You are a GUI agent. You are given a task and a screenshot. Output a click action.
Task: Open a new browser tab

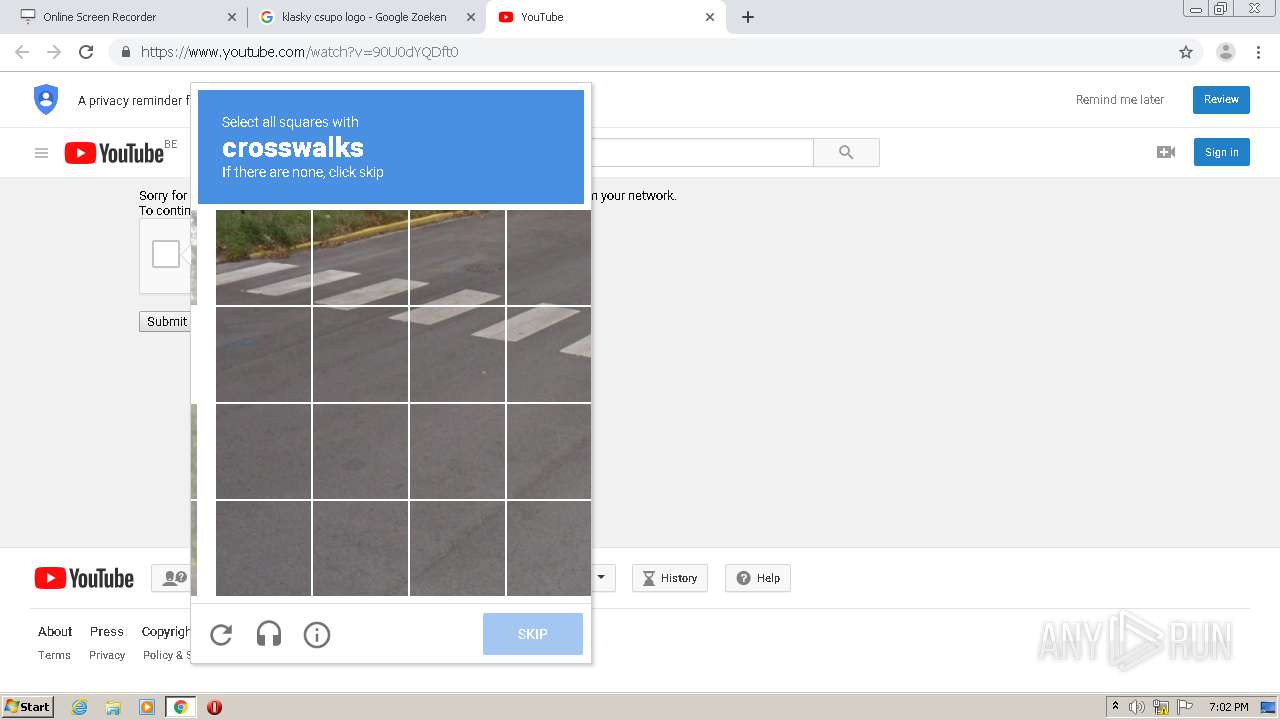coord(748,17)
